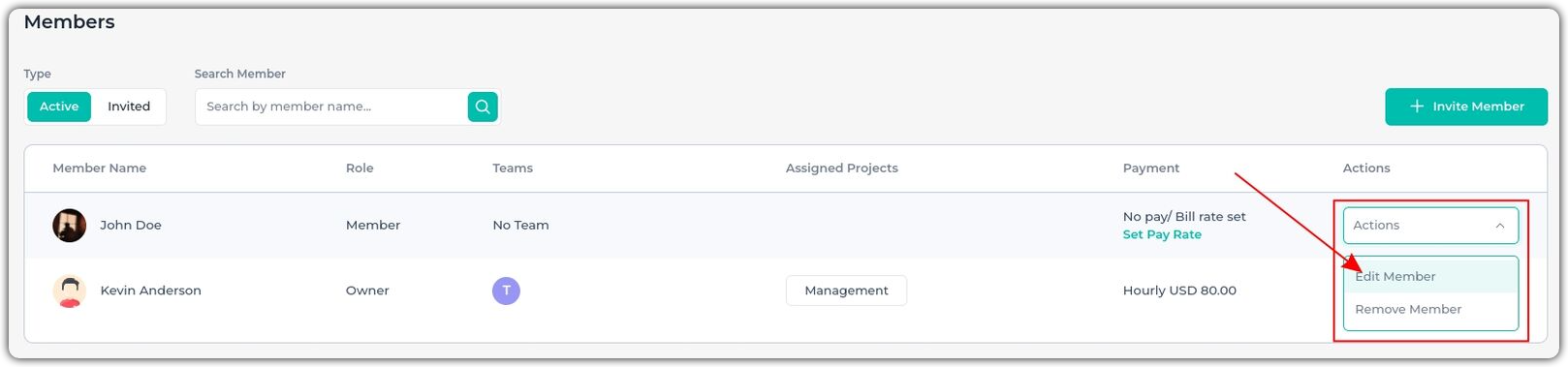The height and width of the screenshot is (367, 1568).
Task: Select the John Doe name text
Action: click(x=131, y=225)
